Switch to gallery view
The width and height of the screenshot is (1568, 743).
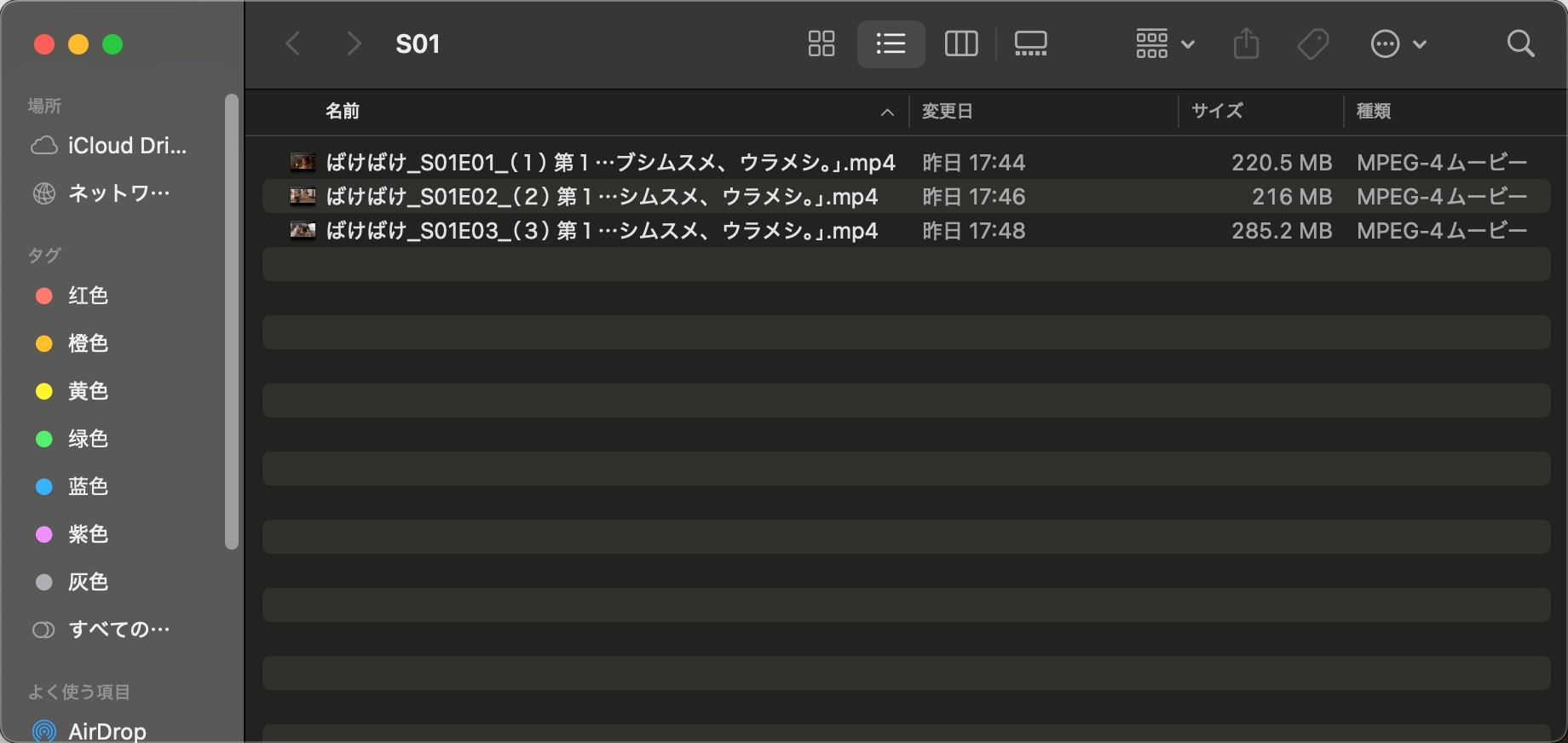click(x=1030, y=43)
